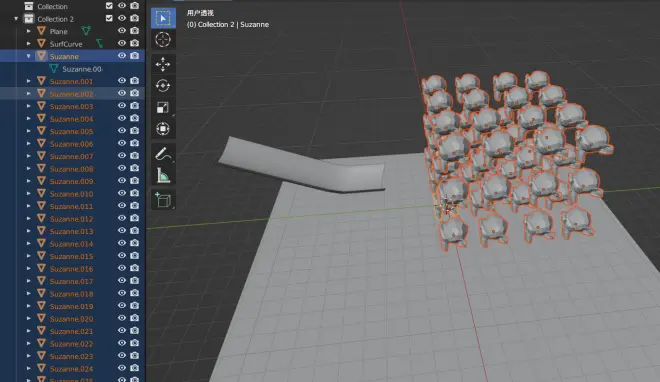Pick the Add Cube tool
The image size is (660, 382).
click(x=163, y=200)
